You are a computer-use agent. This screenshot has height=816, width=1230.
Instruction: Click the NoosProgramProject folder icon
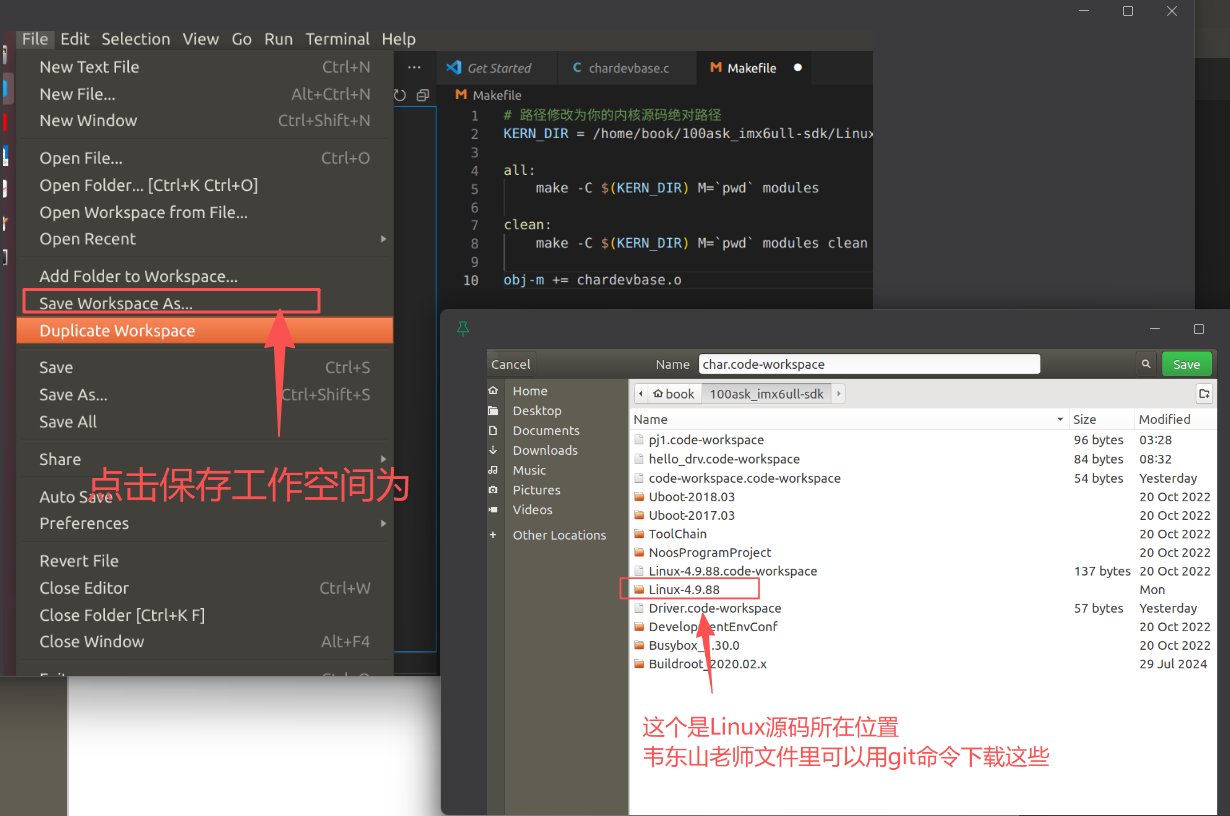click(639, 553)
